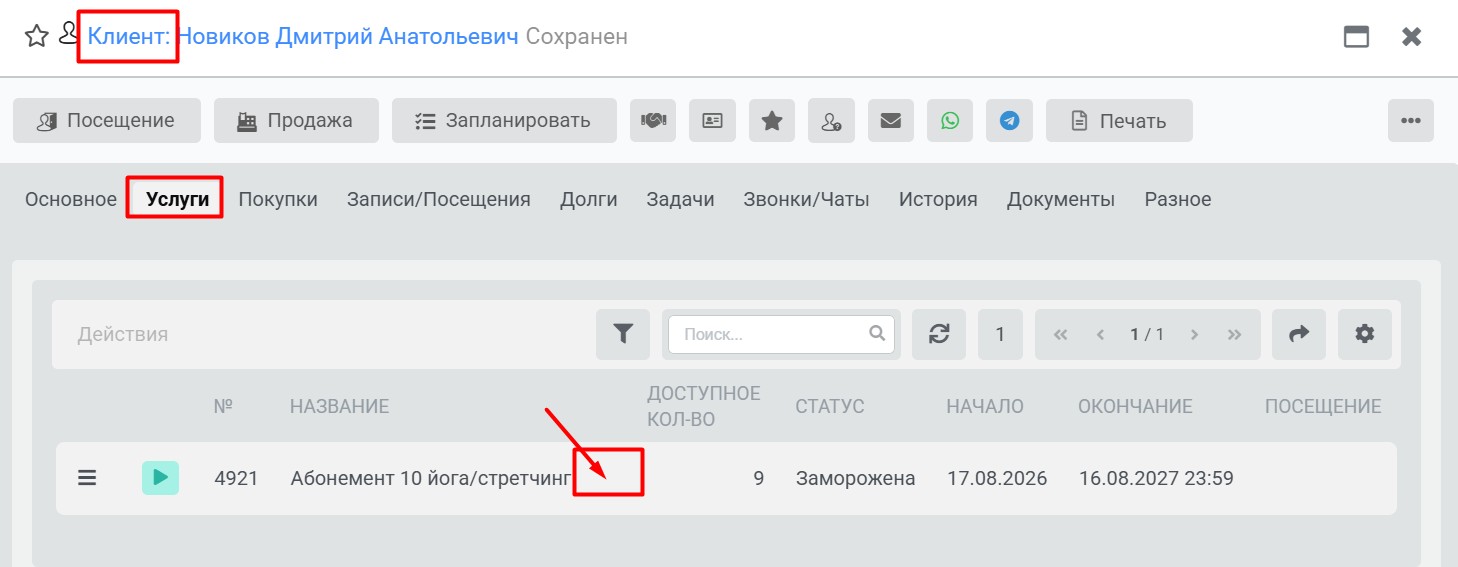1458x567 pixels.
Task: Click client name Новиков Дмитрий Анатольевич
Action: (x=348, y=37)
